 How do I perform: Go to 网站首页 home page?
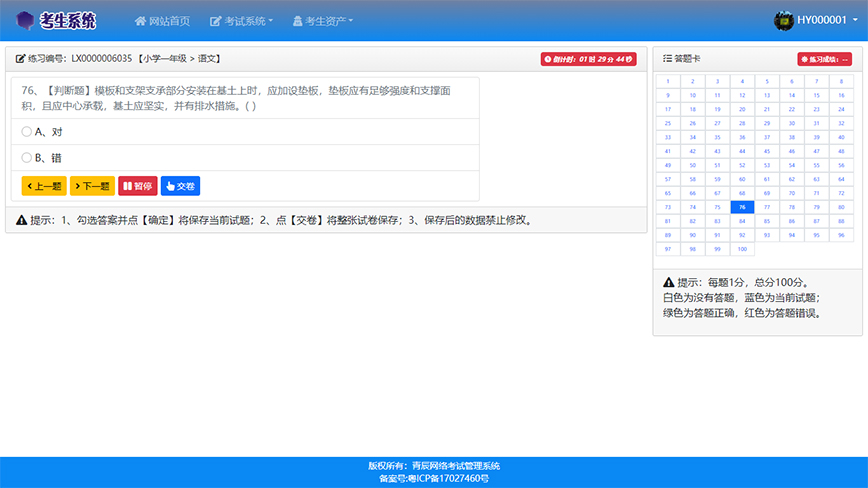click(161, 21)
